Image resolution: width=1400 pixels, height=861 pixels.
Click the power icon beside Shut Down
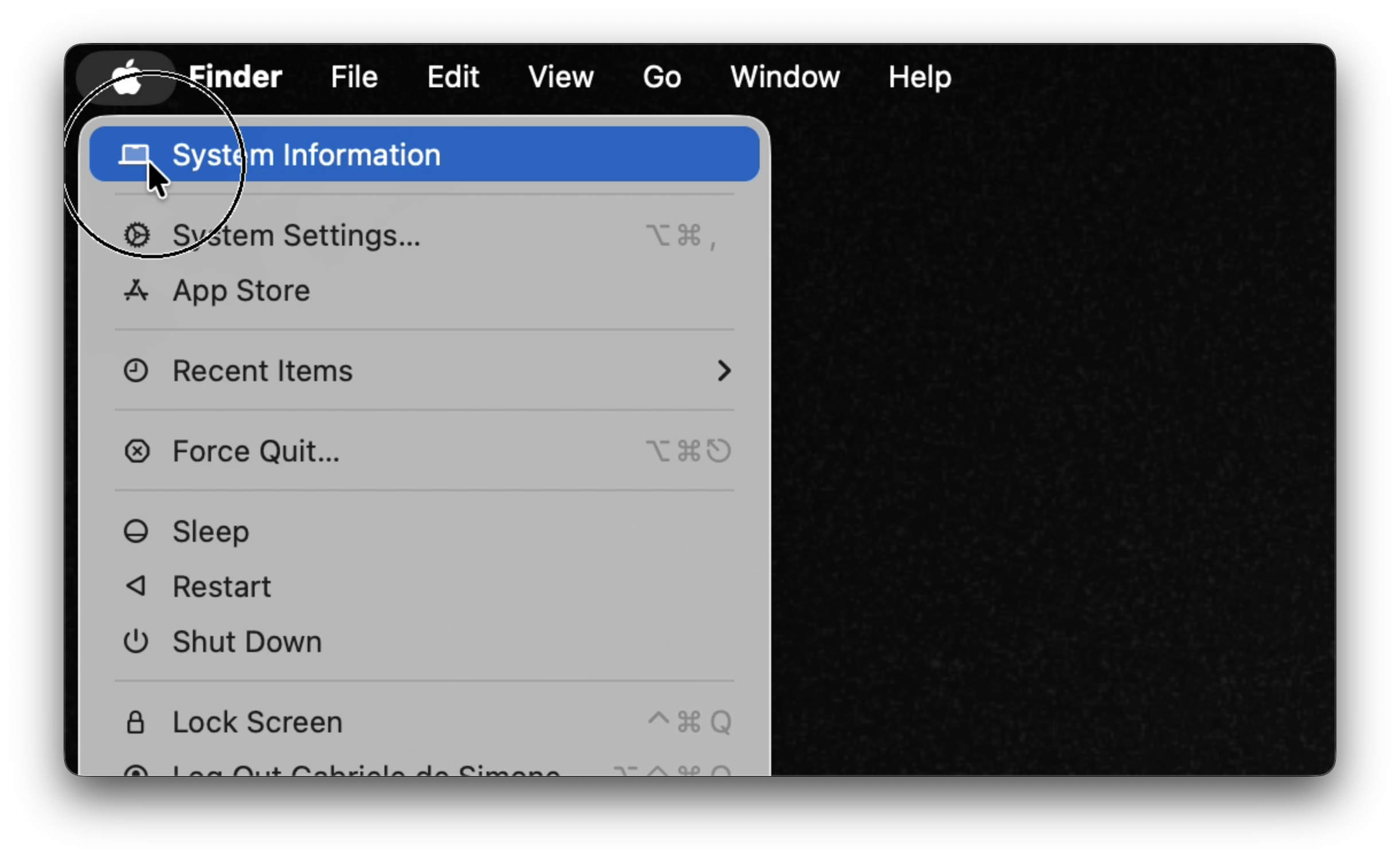point(136,641)
